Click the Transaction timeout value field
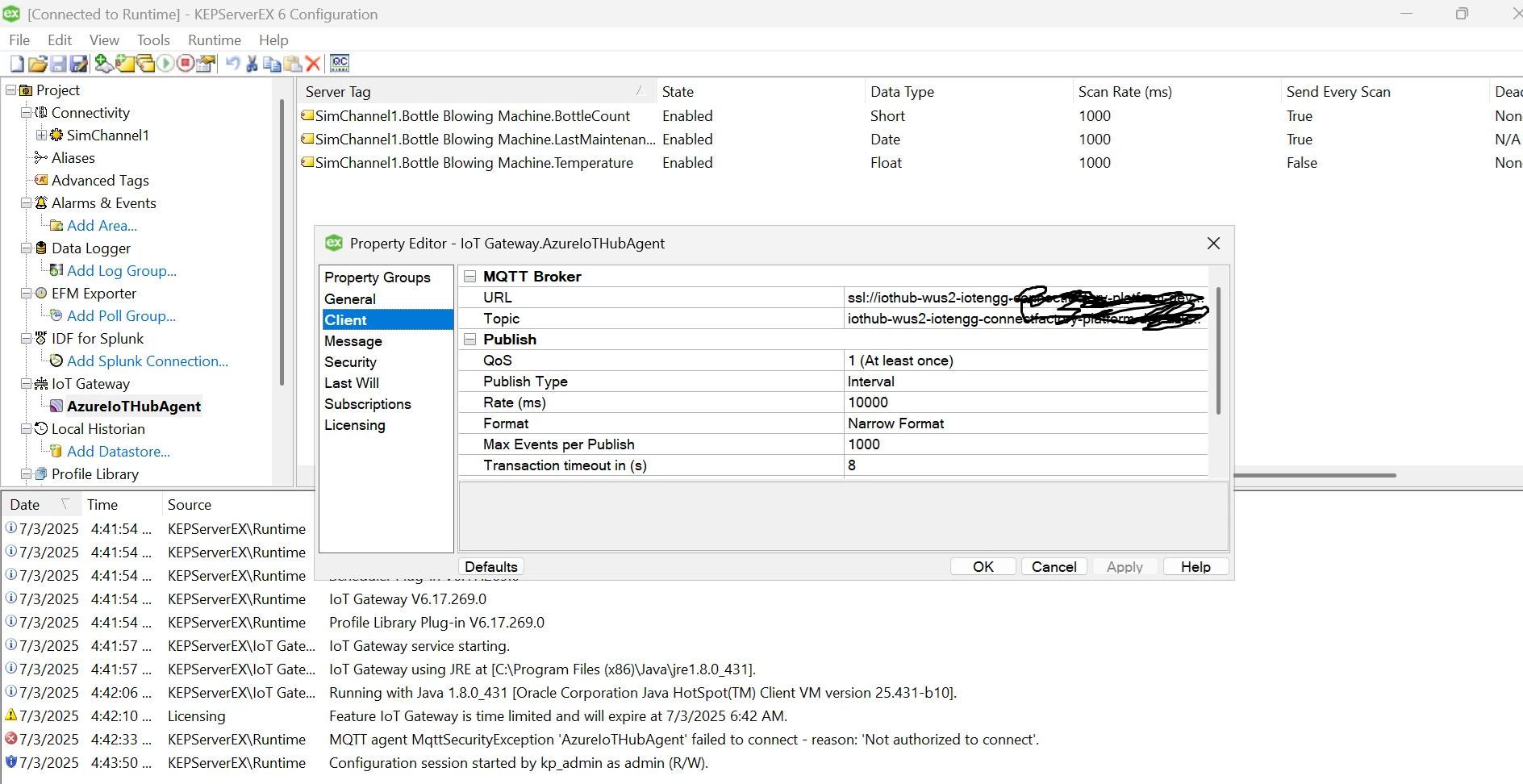 pos(1025,465)
